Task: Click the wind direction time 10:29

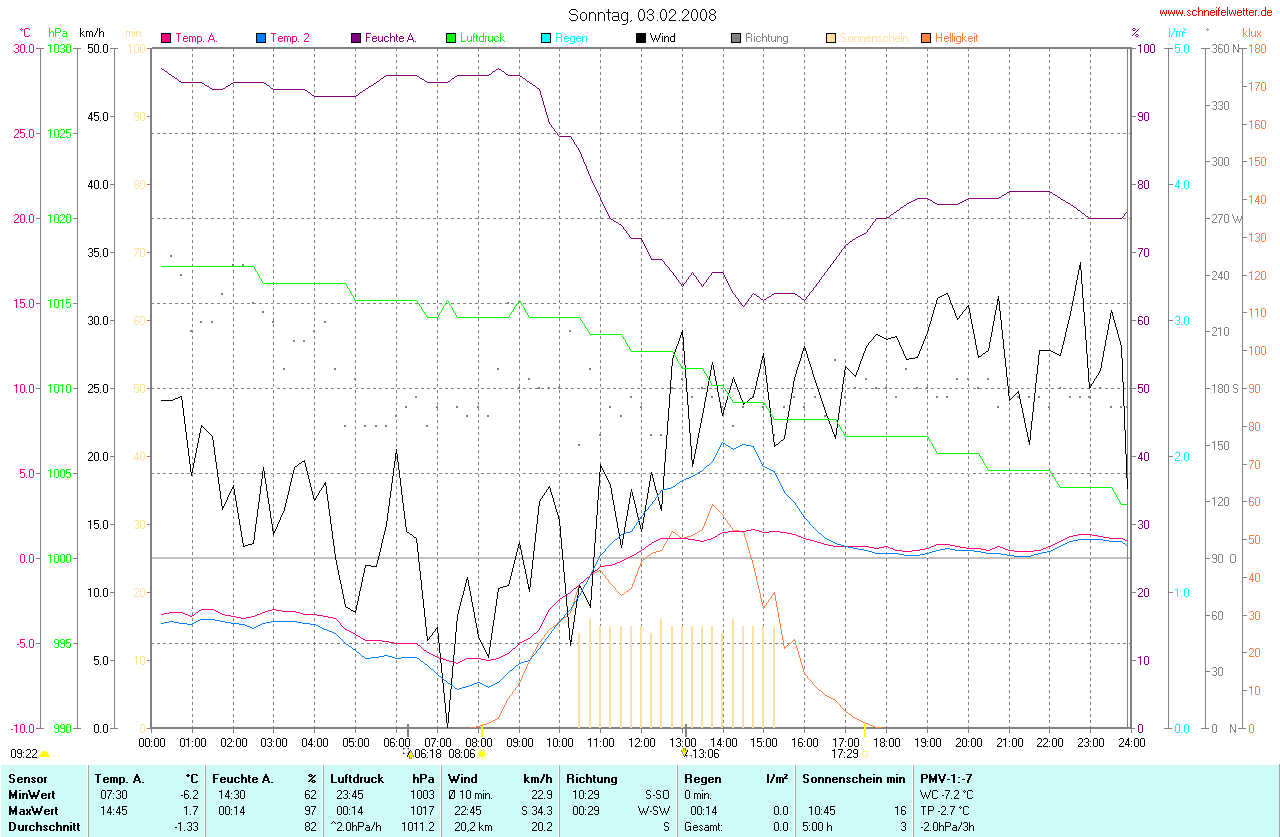Action: click(x=586, y=793)
